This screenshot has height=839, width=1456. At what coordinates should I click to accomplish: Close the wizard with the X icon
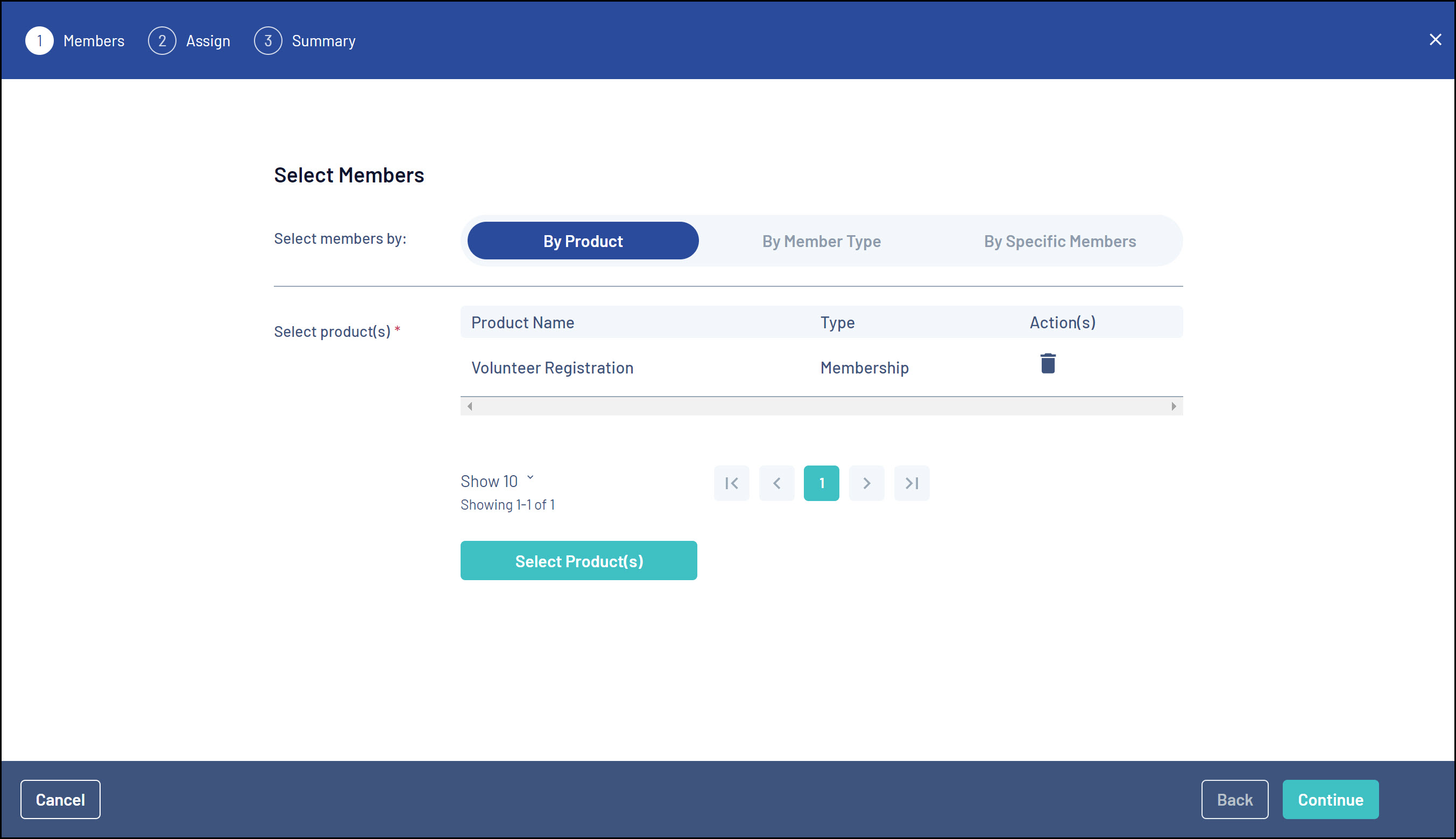point(1434,40)
